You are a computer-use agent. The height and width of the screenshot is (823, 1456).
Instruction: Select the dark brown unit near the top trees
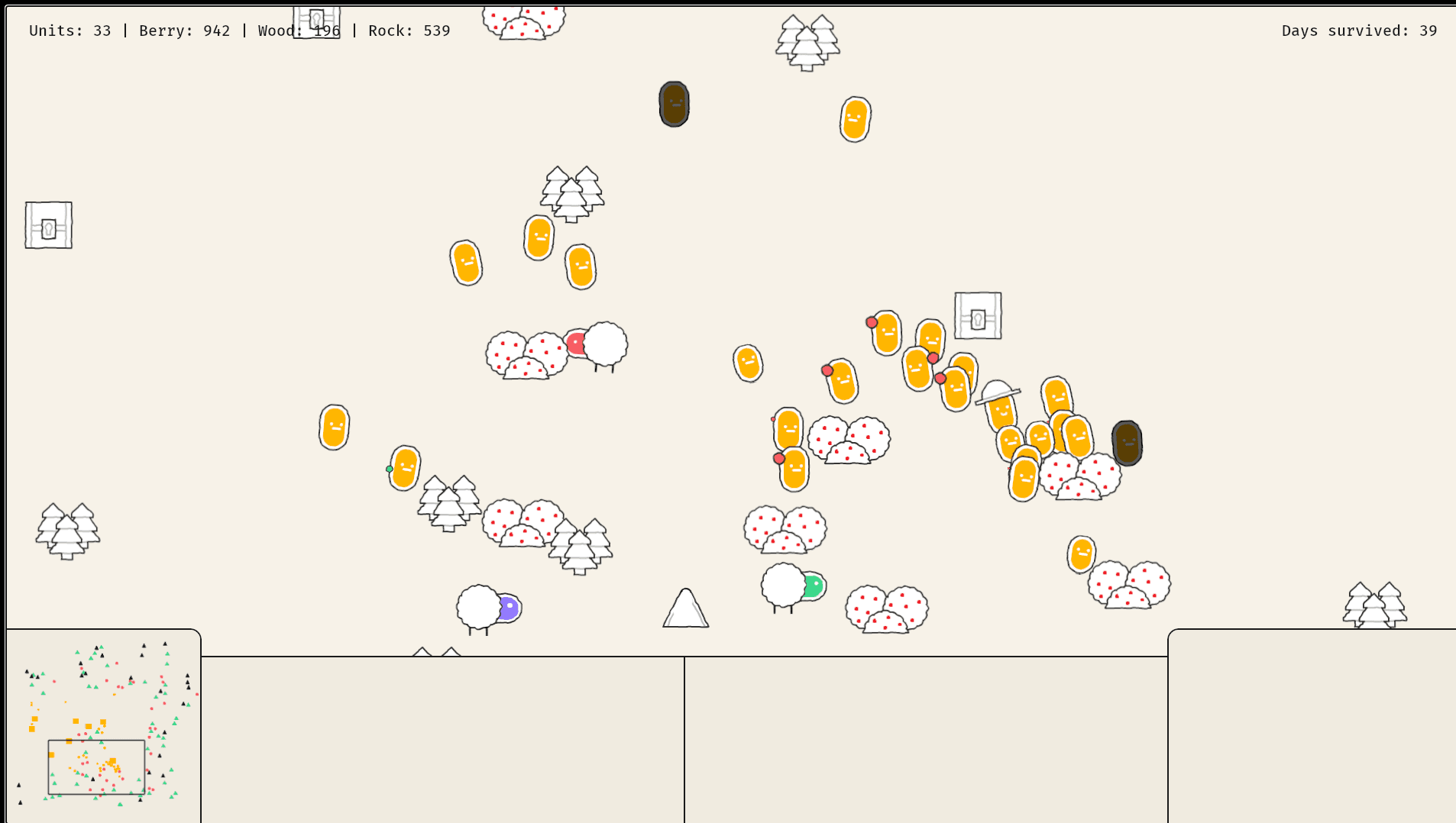pyautogui.click(x=674, y=104)
